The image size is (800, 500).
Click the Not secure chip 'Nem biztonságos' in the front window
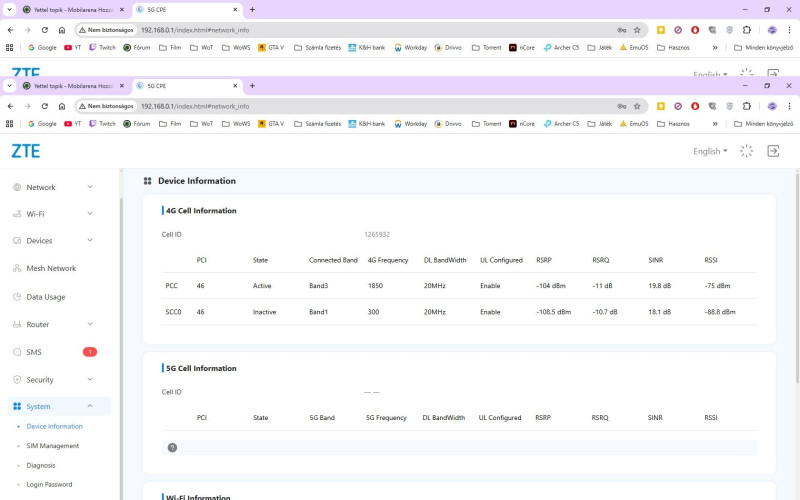click(x=106, y=106)
